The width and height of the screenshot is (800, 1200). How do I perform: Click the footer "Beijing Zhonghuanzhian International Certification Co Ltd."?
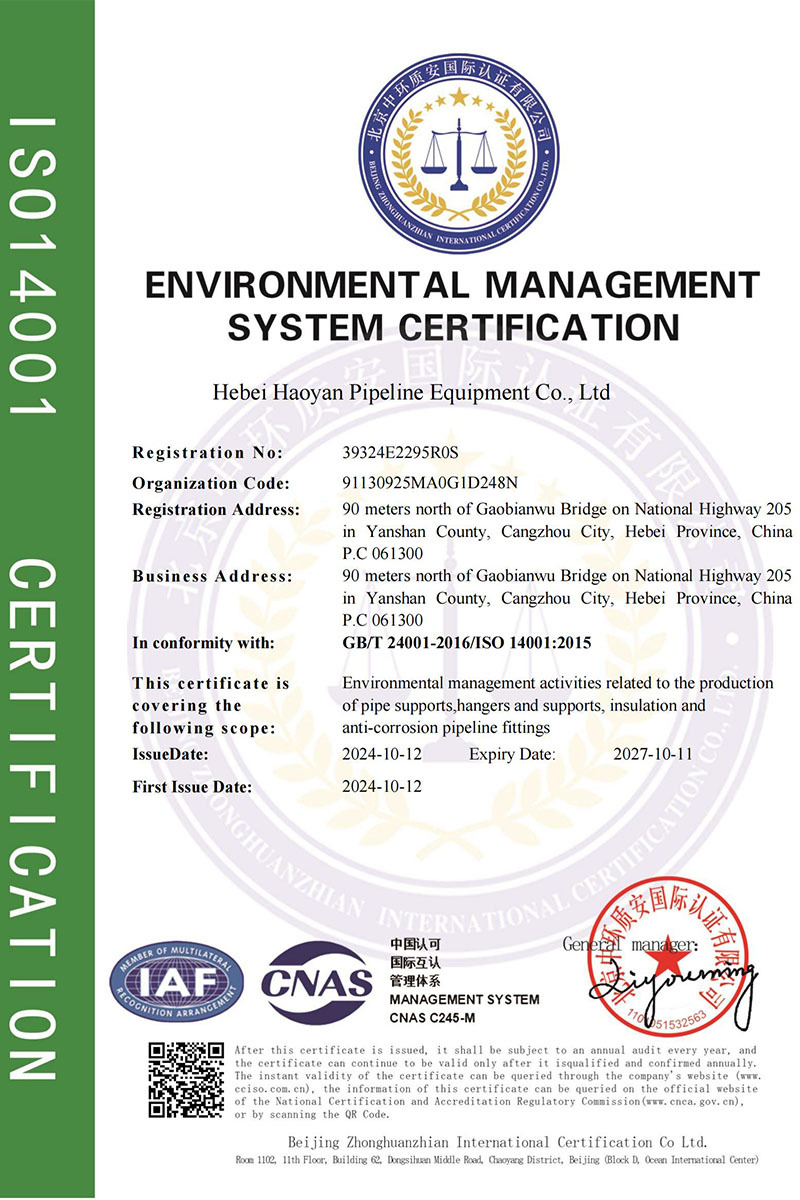[497, 1141]
